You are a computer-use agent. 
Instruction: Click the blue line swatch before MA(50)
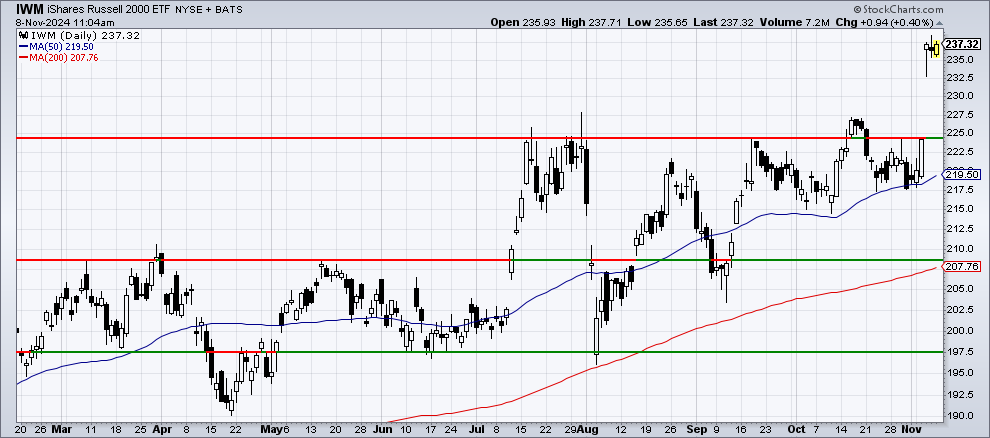coord(23,47)
